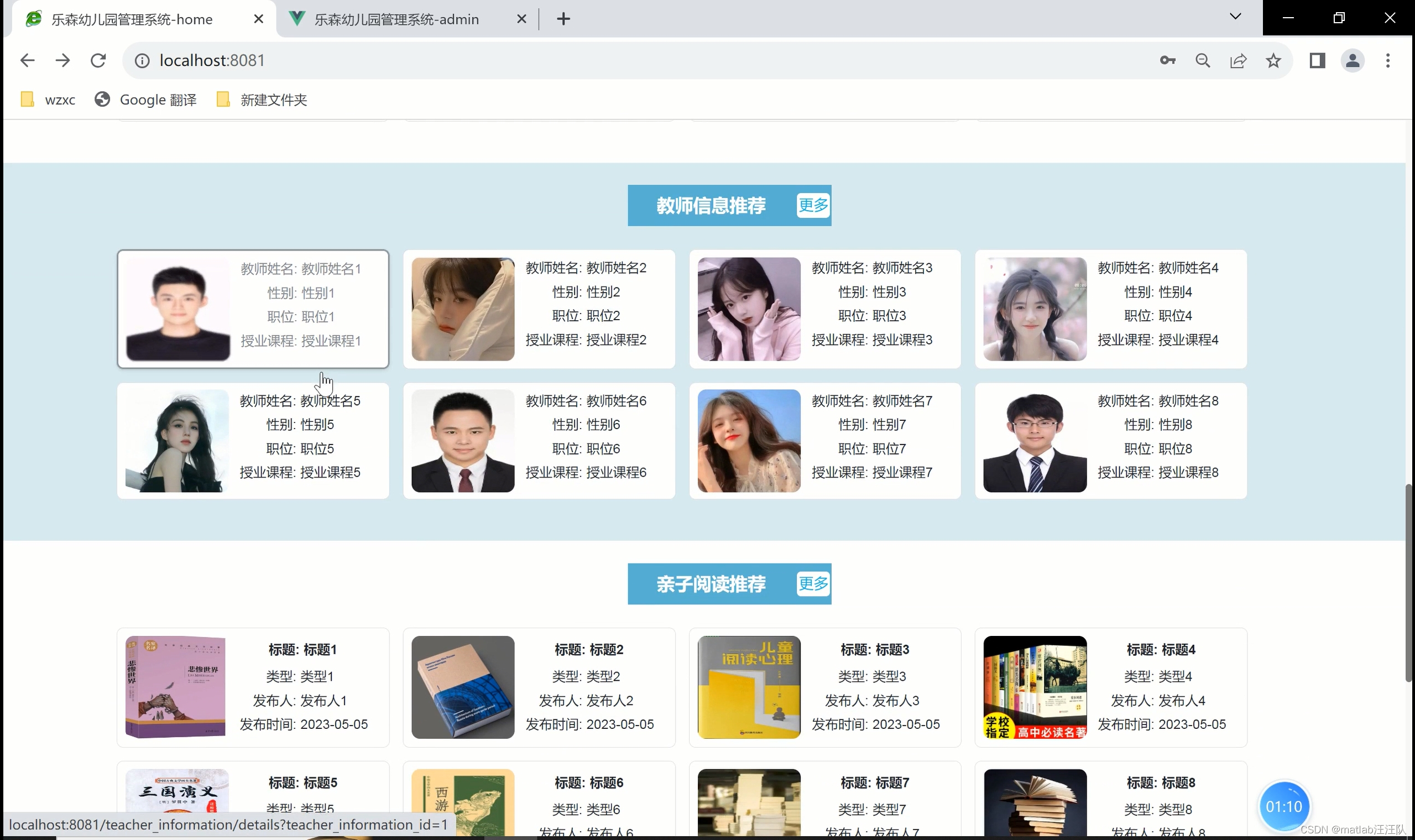Open Chrome's three-dot menu
The image size is (1415, 840).
(1387, 61)
